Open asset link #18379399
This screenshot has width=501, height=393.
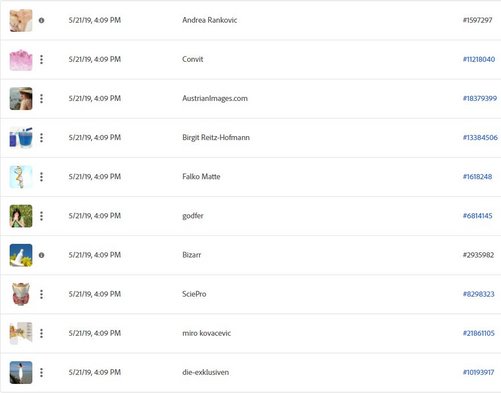pyautogui.click(x=480, y=98)
